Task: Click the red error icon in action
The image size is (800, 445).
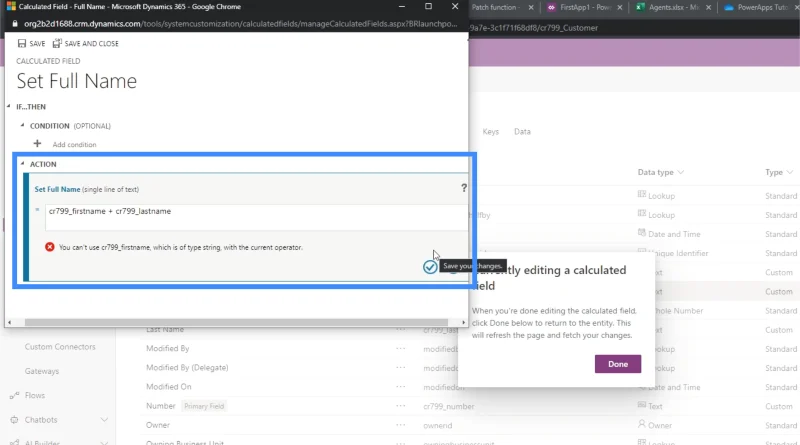Action: pyautogui.click(x=49, y=247)
